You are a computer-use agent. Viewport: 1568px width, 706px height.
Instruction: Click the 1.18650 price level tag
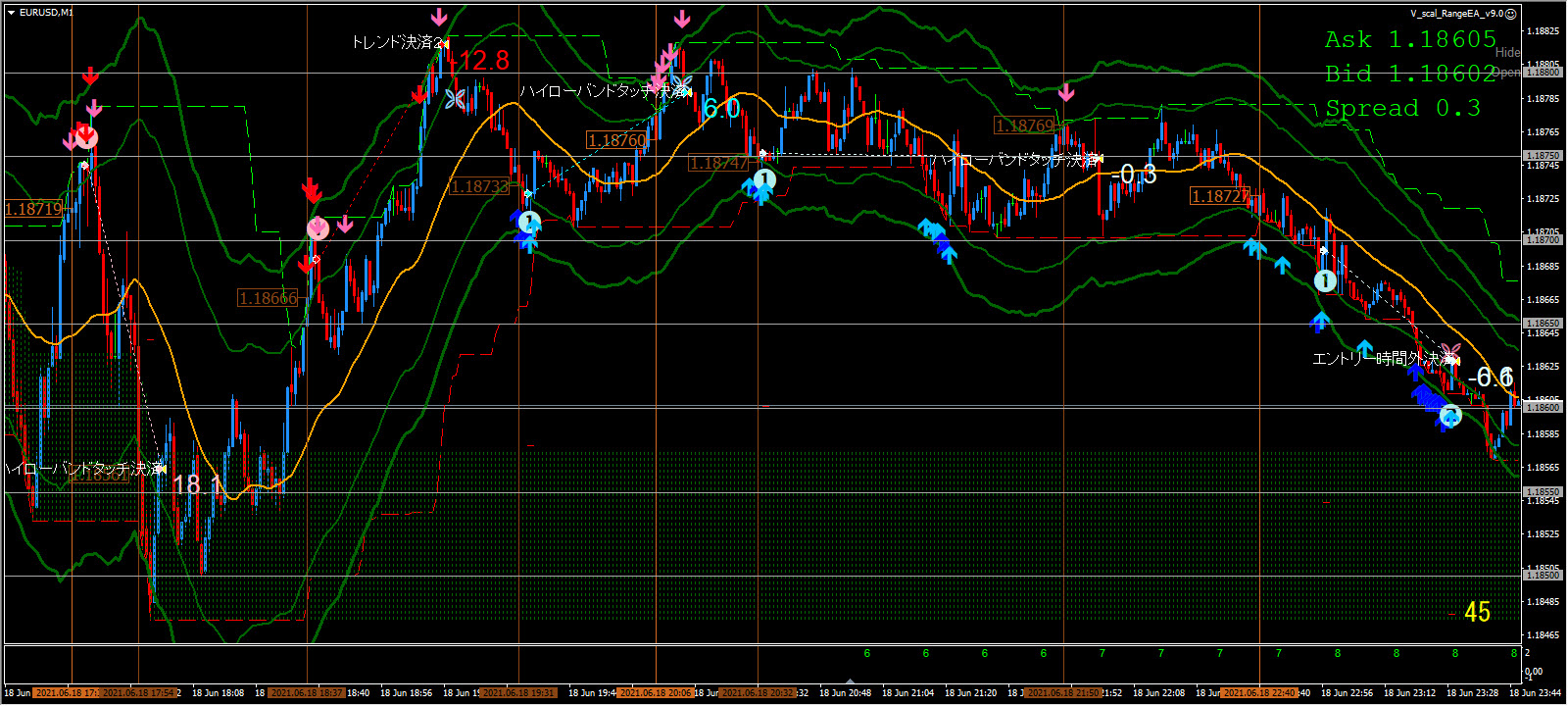point(1542,324)
